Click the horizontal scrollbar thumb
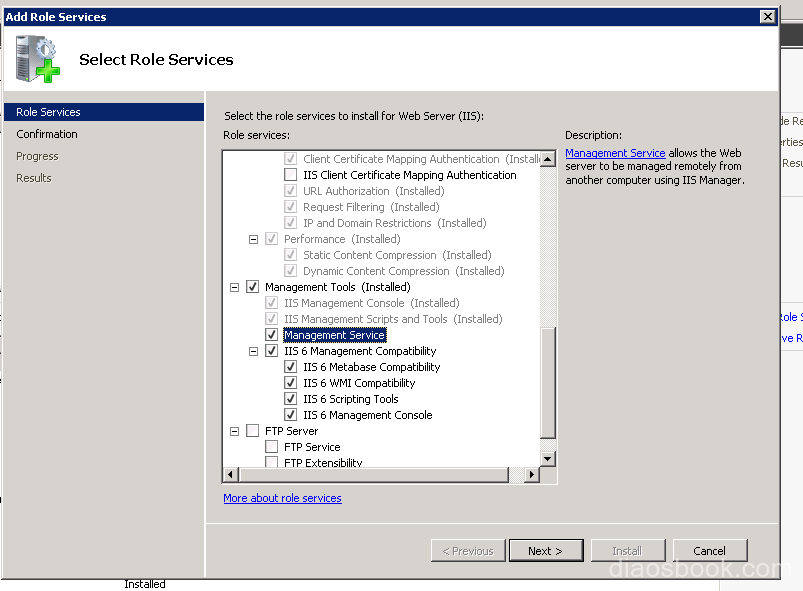Viewport: 803px width, 591px height. point(374,475)
